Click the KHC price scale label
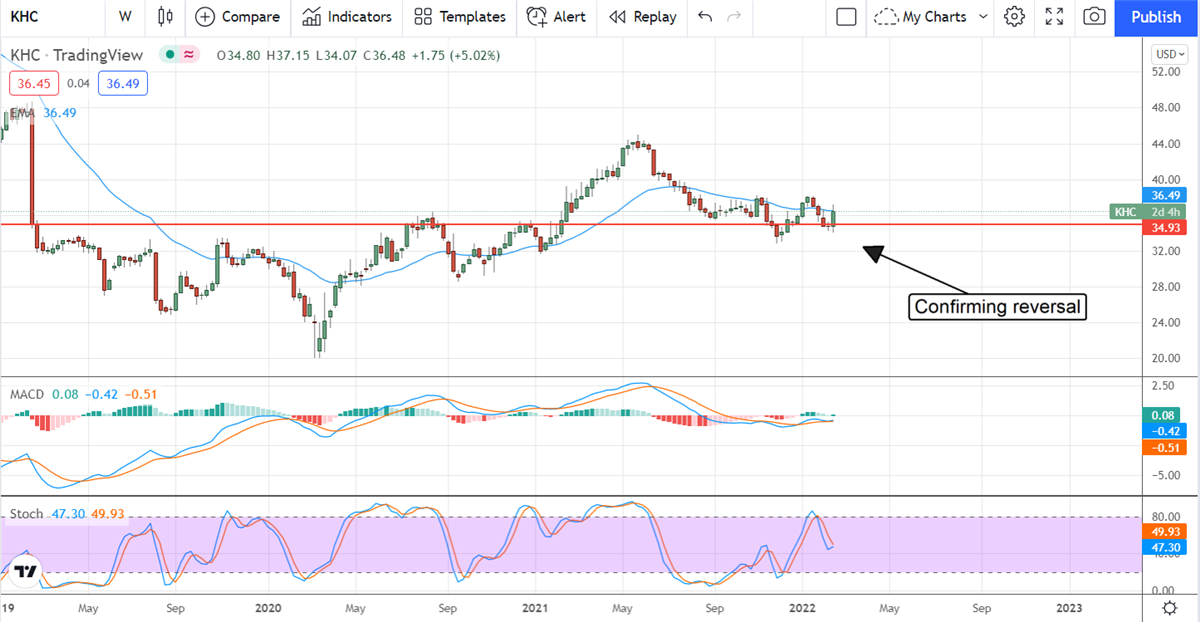The width and height of the screenshot is (1200, 622). click(x=1125, y=212)
